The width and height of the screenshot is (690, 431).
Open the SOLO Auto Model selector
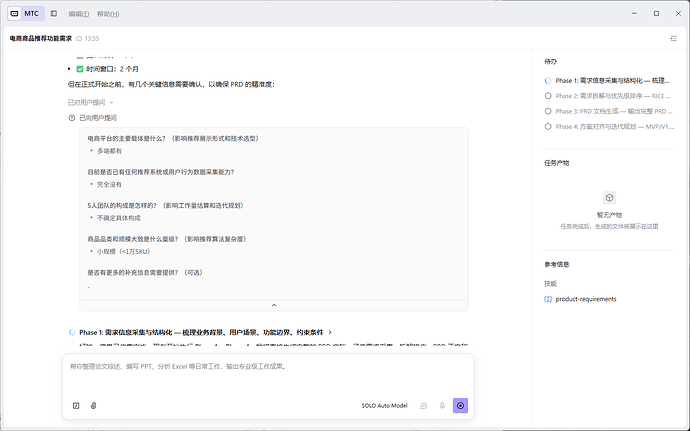385,406
